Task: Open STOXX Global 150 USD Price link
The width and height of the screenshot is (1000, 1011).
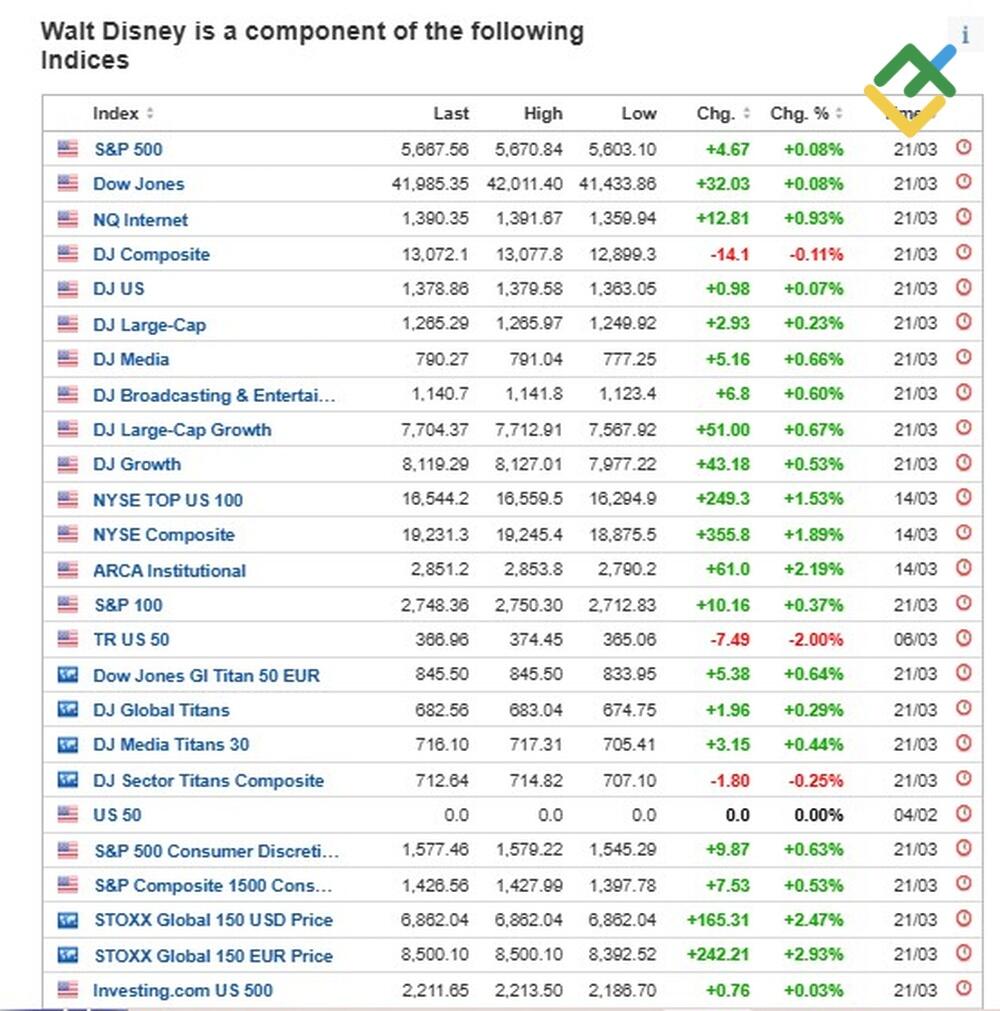Action: coord(213,920)
